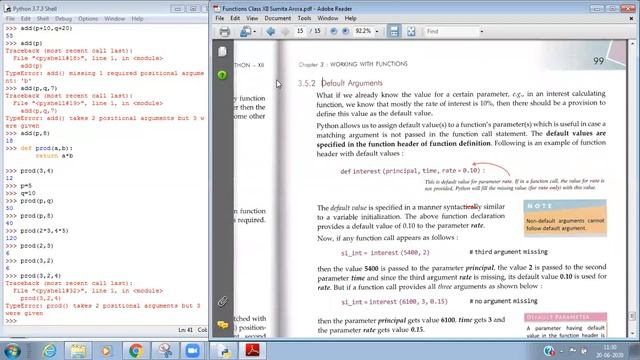The width and height of the screenshot is (640, 360).
Task: Open Adobe Reader Edit menu
Action: (235, 18)
